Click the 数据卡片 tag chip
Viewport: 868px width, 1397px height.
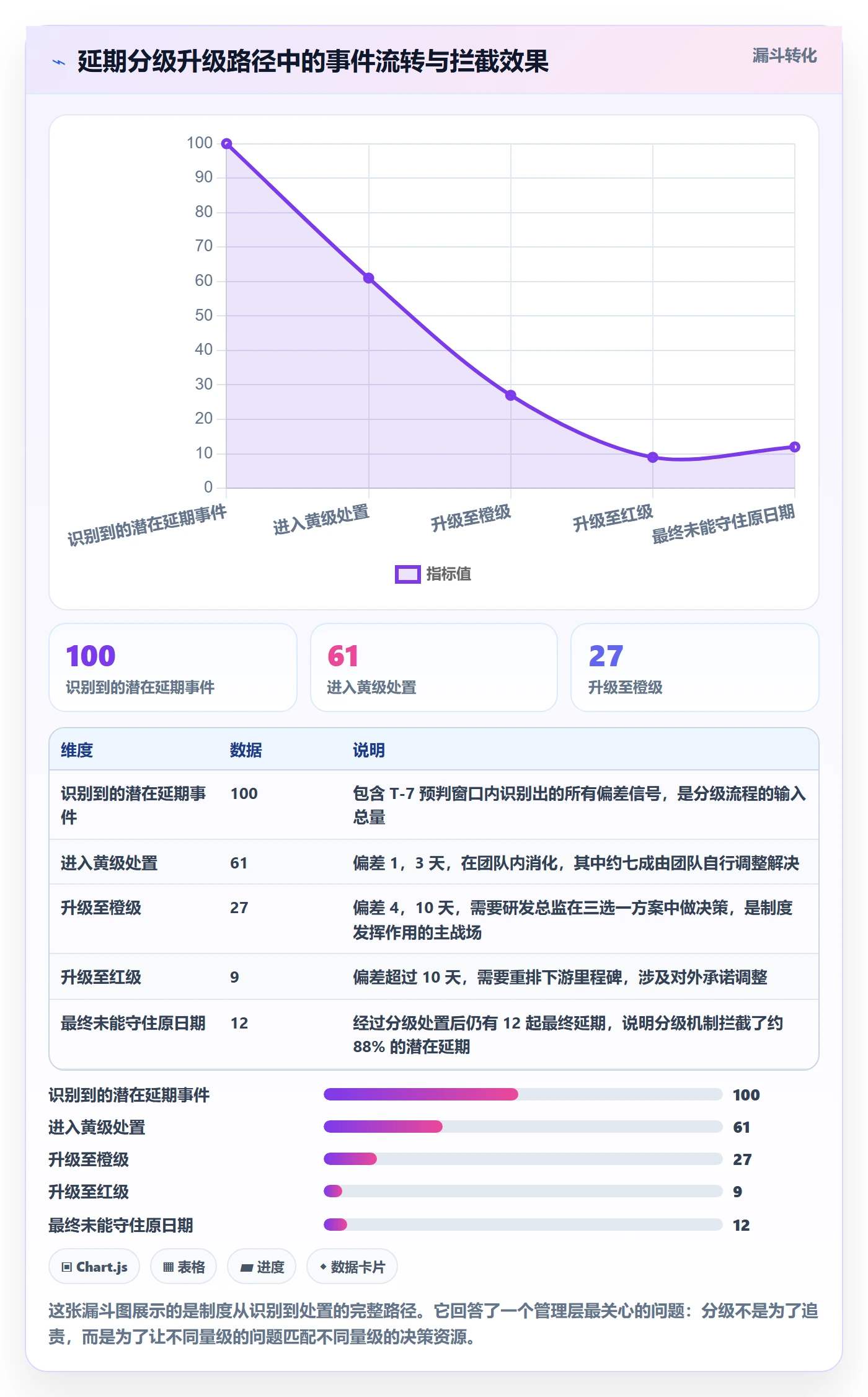352,1267
